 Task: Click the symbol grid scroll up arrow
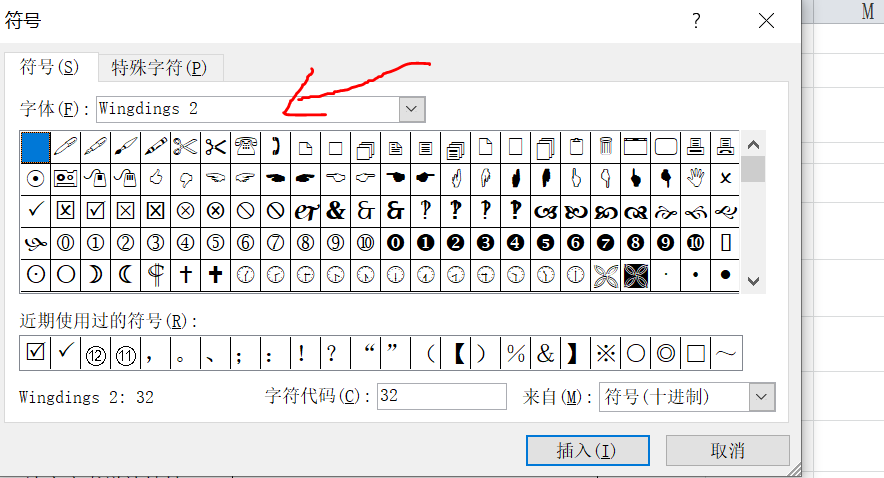(x=753, y=145)
